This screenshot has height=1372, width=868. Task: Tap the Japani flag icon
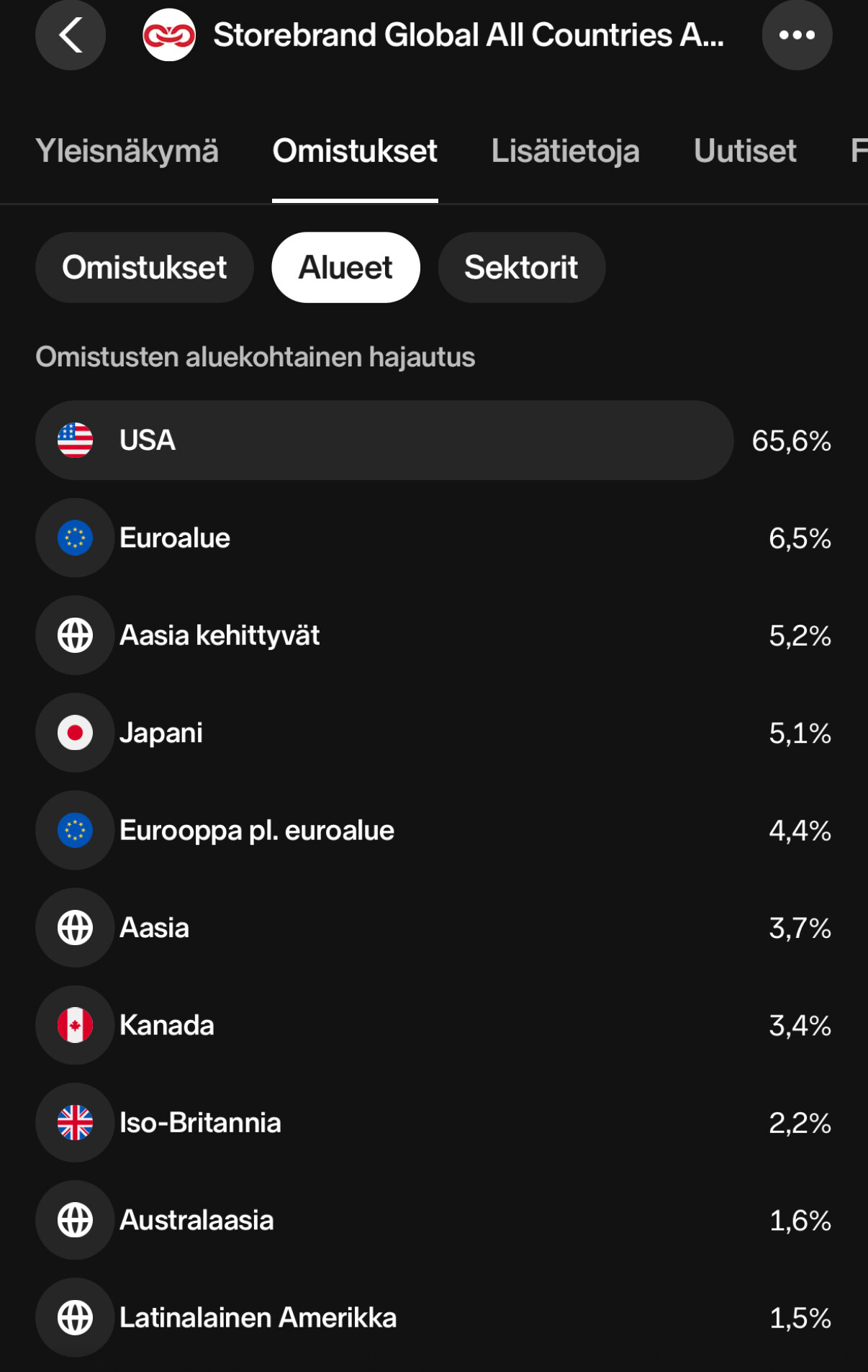(x=76, y=733)
